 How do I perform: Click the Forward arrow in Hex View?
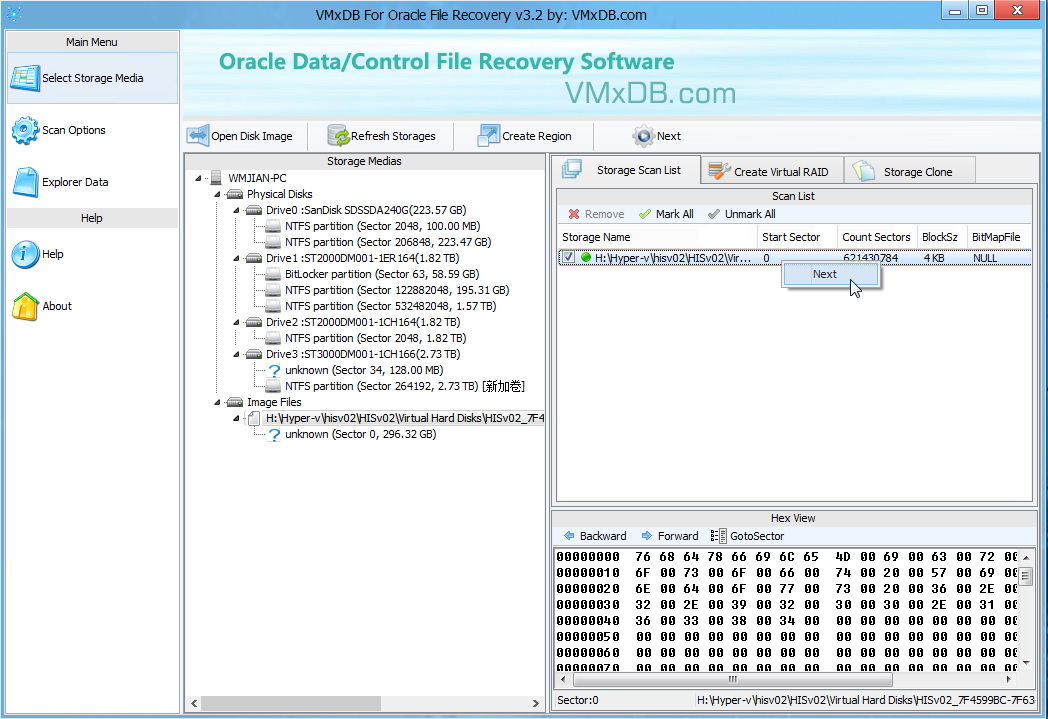point(646,536)
